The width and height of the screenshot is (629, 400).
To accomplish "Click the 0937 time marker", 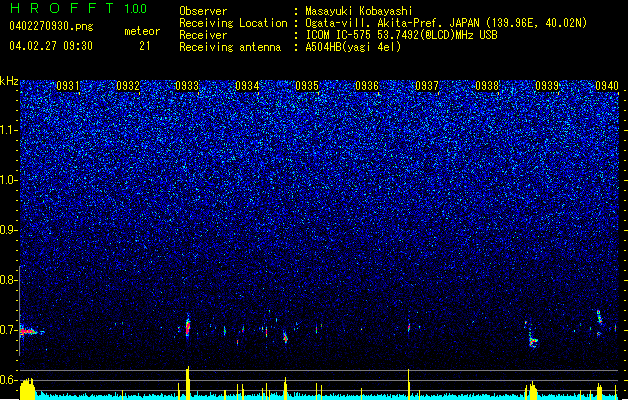I will tap(427, 86).
